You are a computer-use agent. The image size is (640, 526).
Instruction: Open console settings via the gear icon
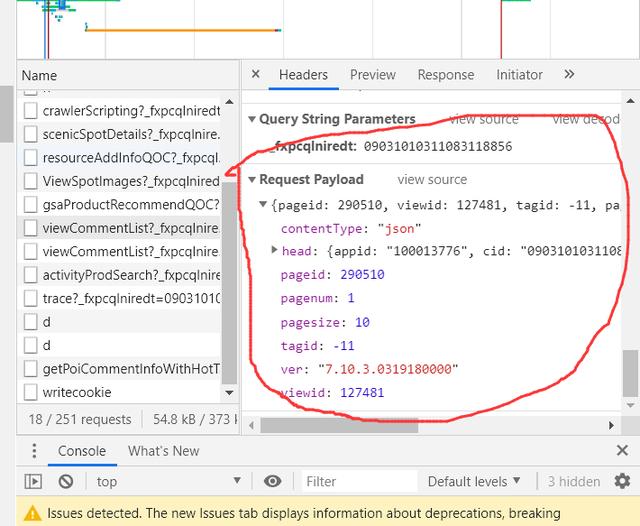[622, 481]
